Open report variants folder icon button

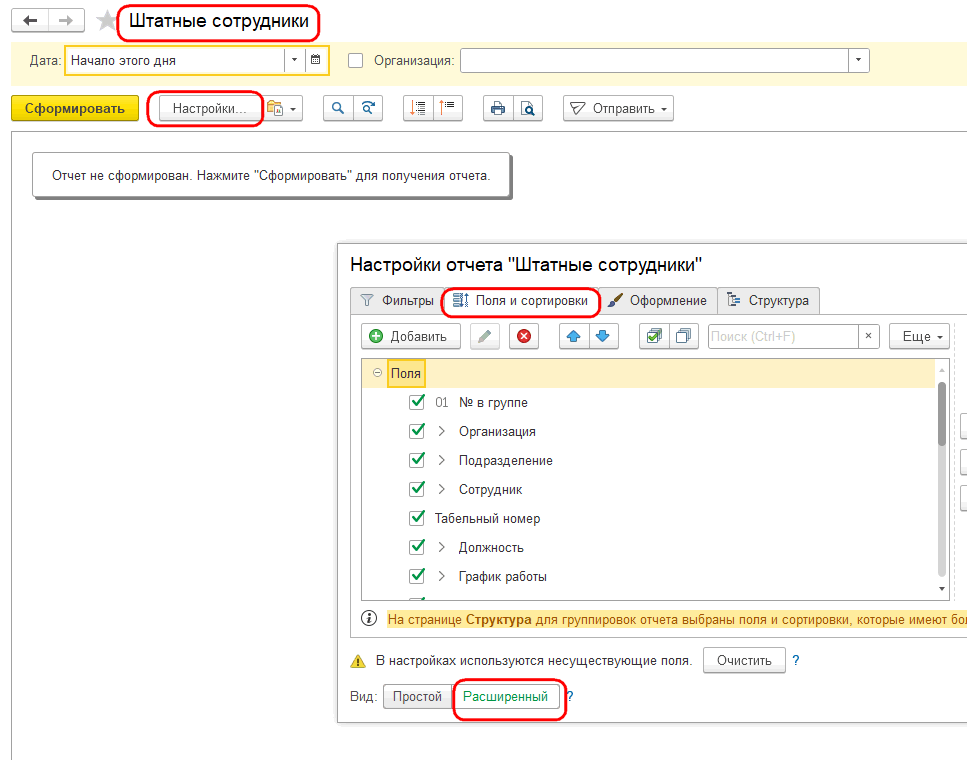pos(275,109)
